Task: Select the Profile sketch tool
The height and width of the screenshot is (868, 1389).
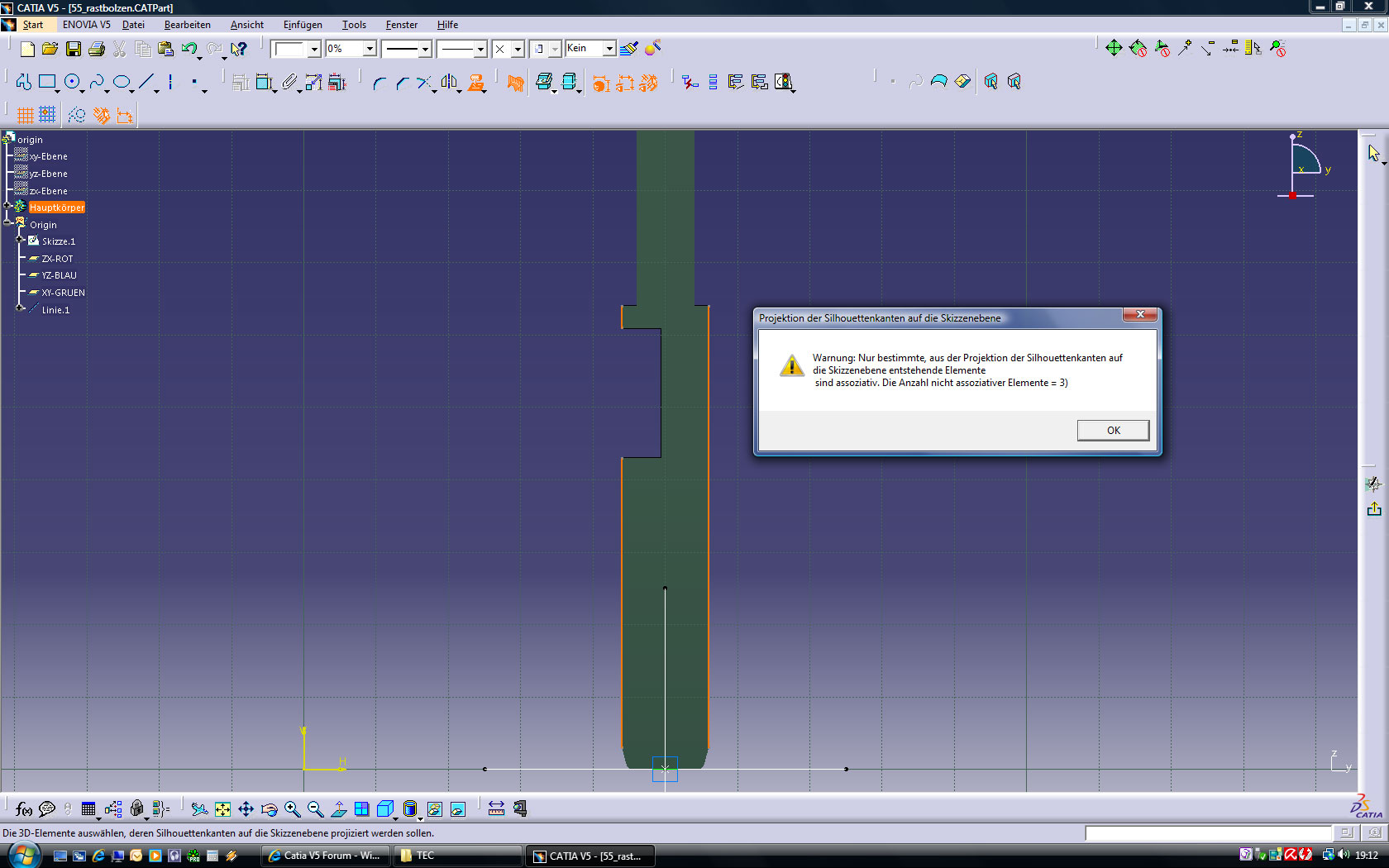Action: pyautogui.click(x=23, y=82)
